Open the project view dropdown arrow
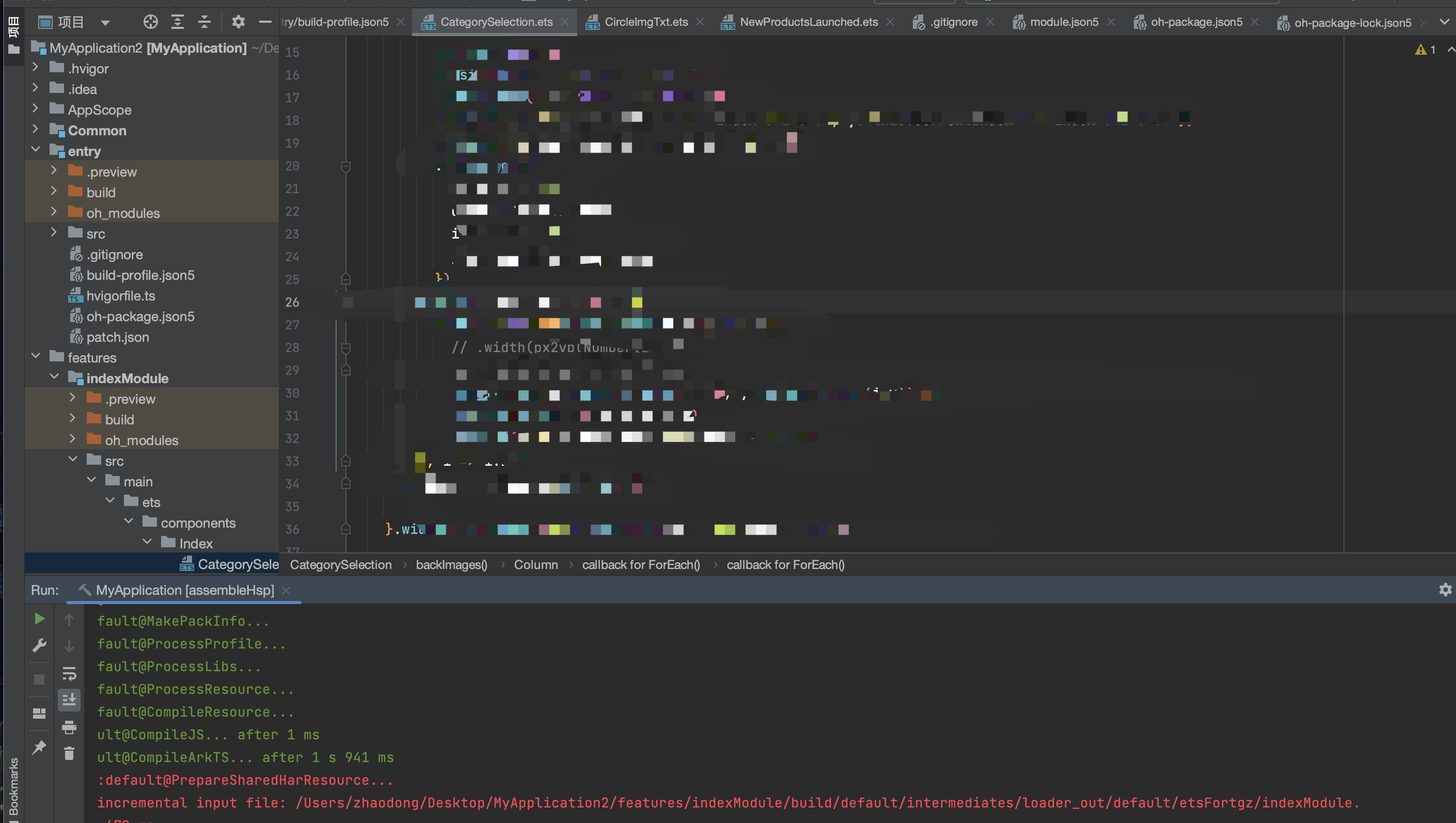The height and width of the screenshot is (823, 1456). tap(105, 23)
